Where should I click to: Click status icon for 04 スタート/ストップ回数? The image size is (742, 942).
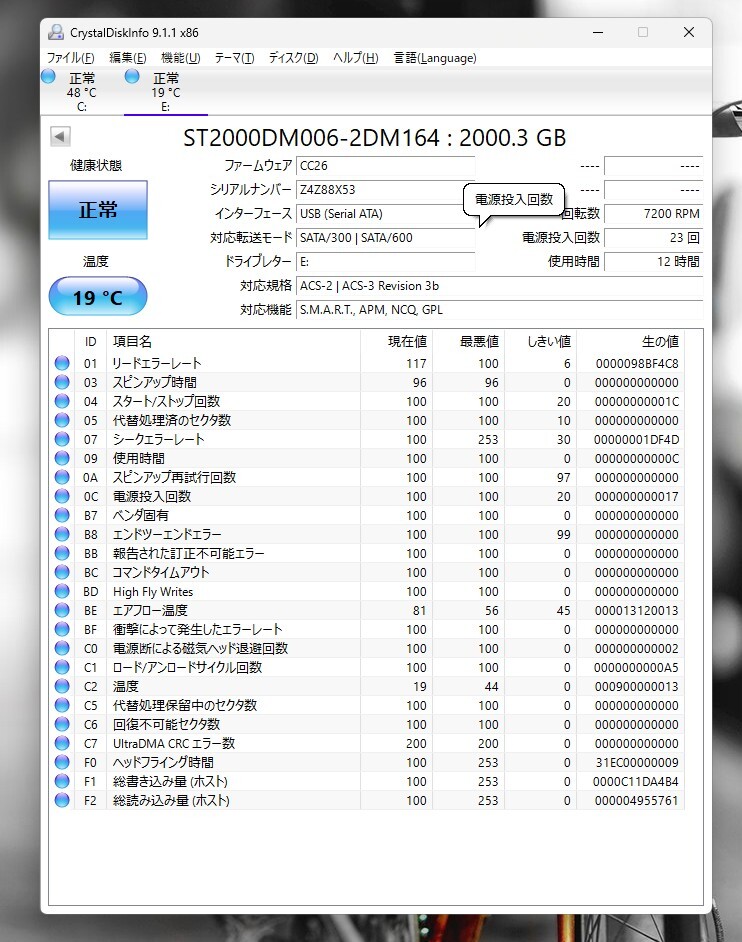(62, 401)
